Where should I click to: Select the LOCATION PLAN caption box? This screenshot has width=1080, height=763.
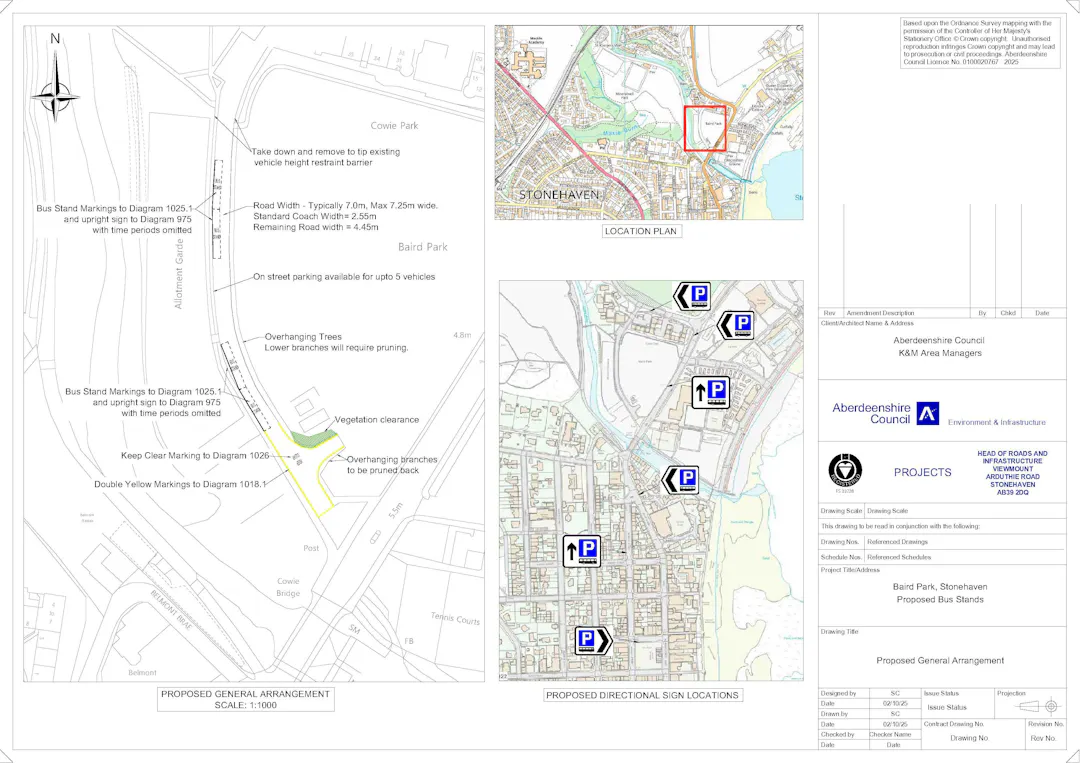pyautogui.click(x=642, y=231)
